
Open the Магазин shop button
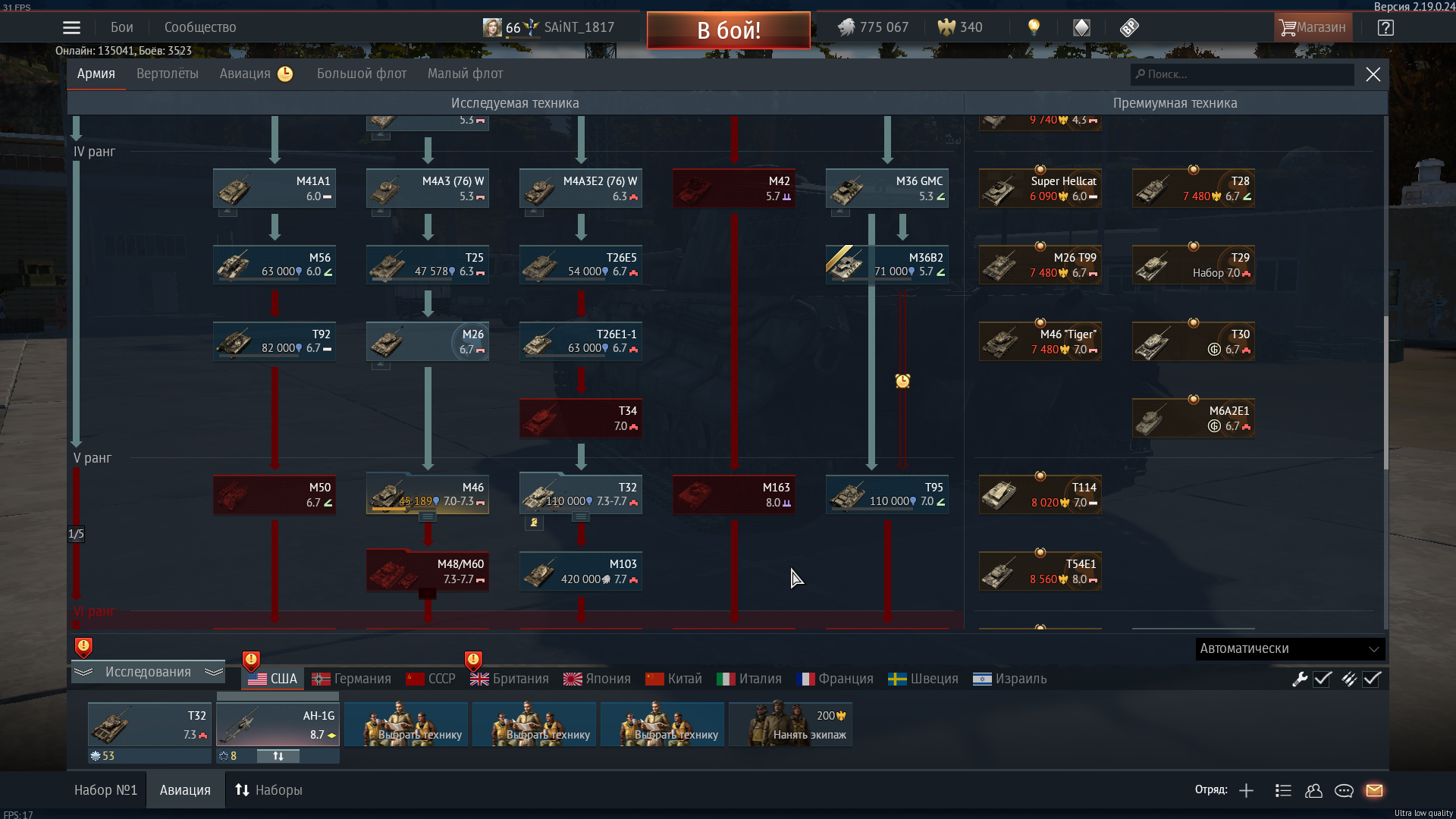1313,28
